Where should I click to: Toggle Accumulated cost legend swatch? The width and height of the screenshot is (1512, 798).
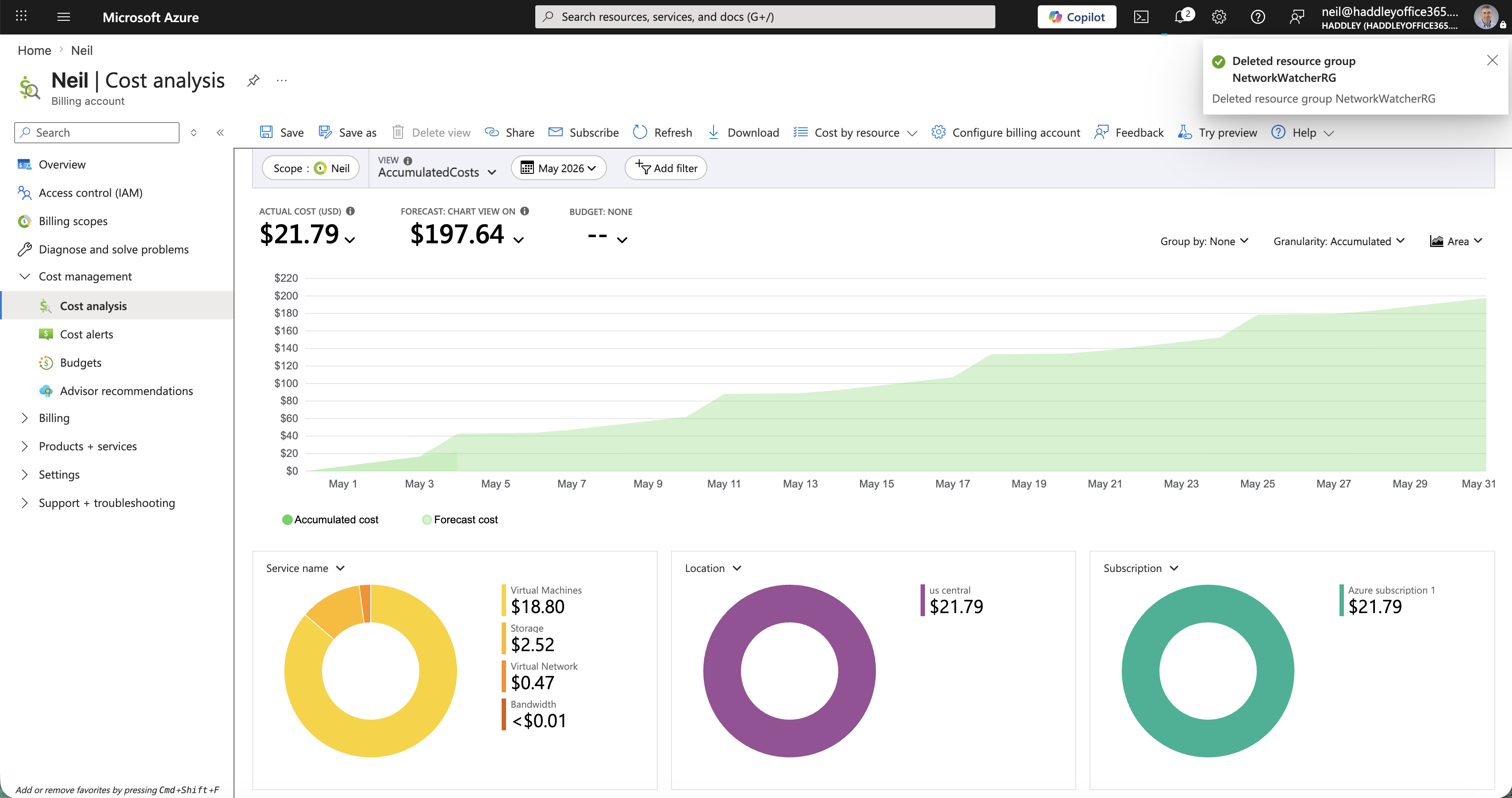tap(287, 520)
